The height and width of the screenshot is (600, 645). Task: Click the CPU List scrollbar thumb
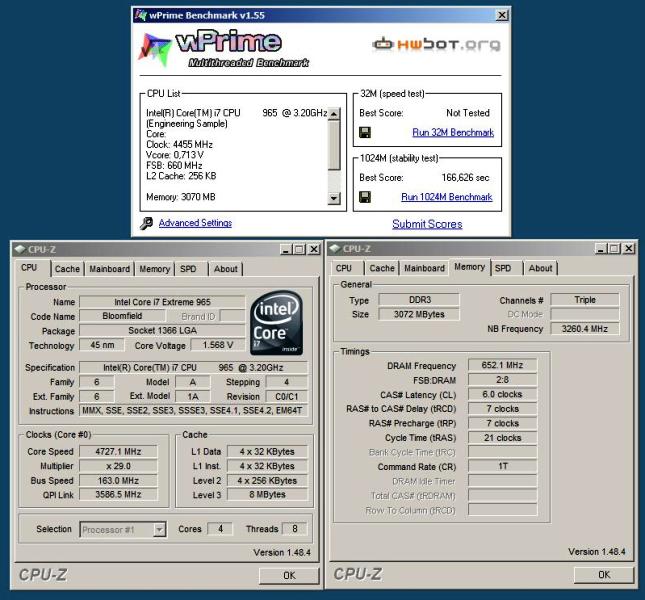(x=334, y=144)
